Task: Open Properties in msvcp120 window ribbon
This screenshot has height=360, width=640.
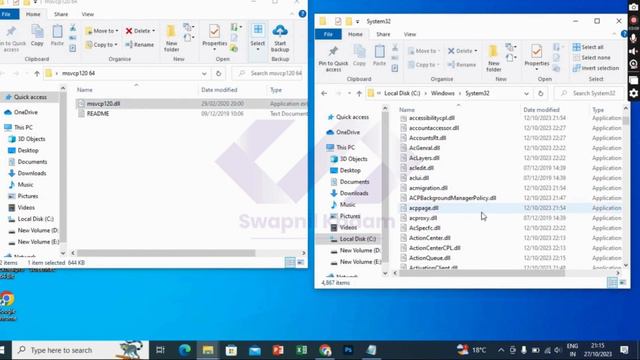Action: coord(215,37)
